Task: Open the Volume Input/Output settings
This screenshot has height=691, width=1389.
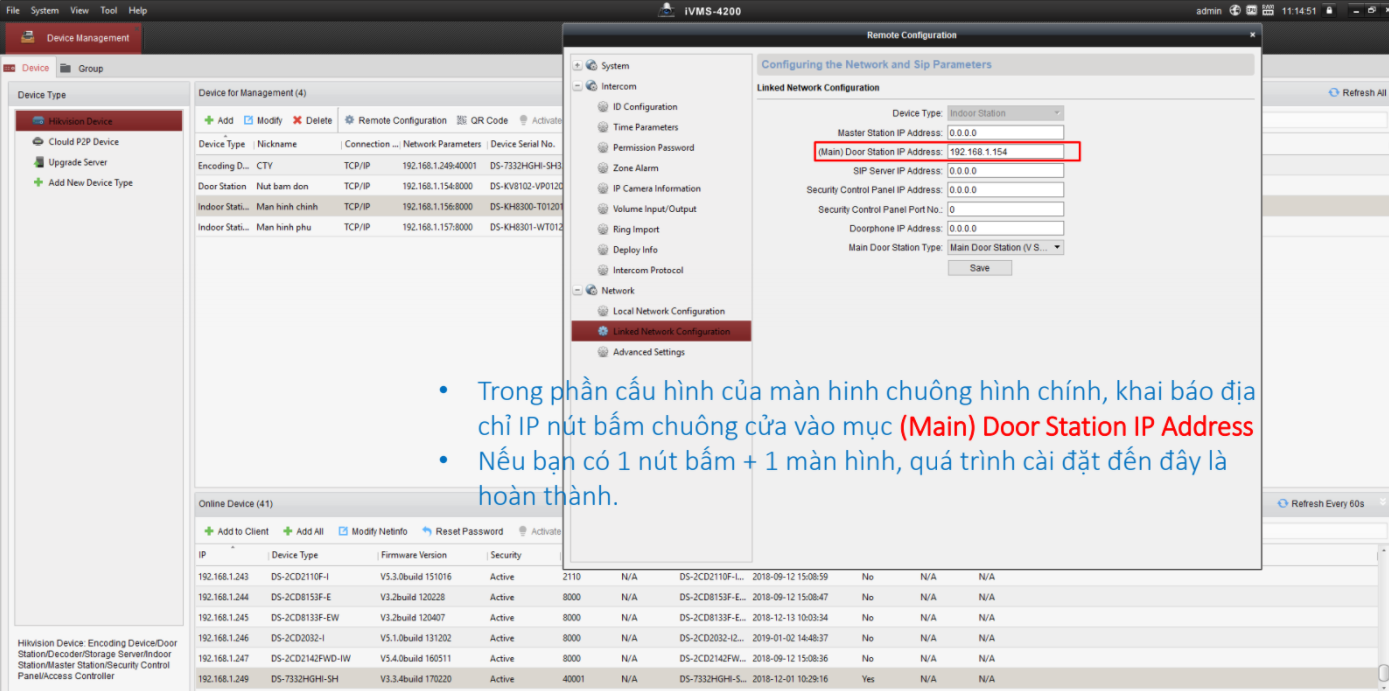Action: (x=654, y=209)
